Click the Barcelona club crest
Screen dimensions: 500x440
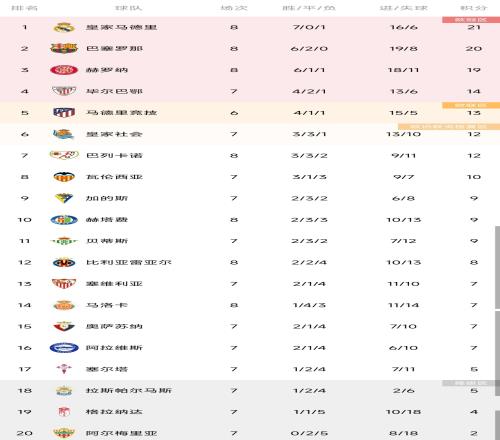coord(64,49)
